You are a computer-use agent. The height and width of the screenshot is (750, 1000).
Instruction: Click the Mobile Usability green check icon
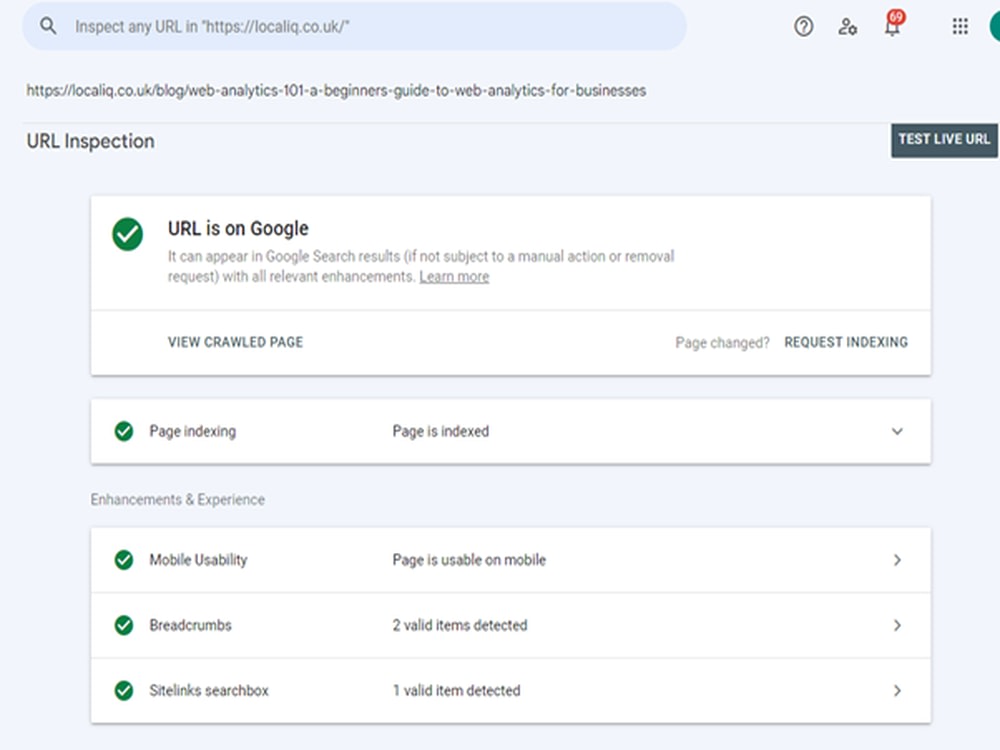click(x=124, y=560)
